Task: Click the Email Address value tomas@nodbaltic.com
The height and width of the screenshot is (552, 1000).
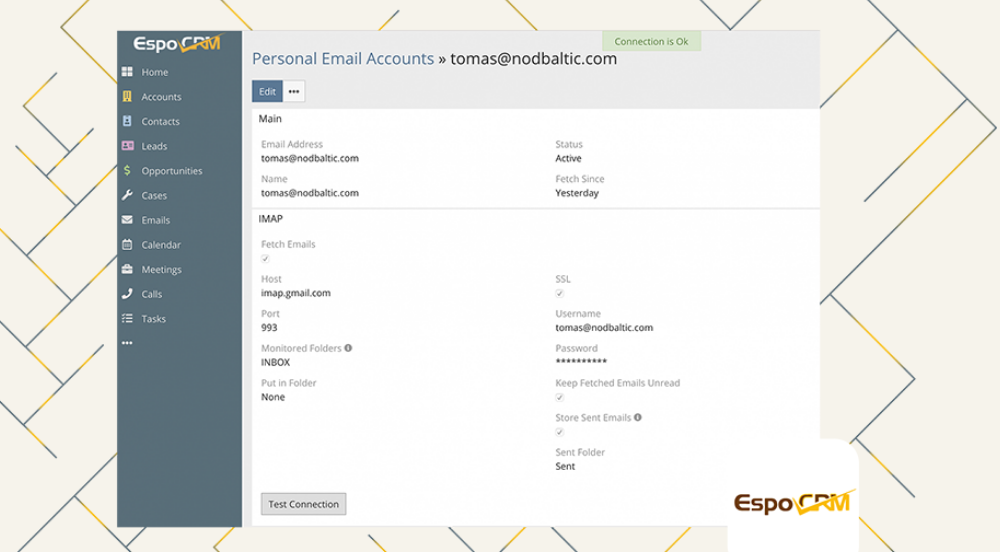Action: [310, 158]
